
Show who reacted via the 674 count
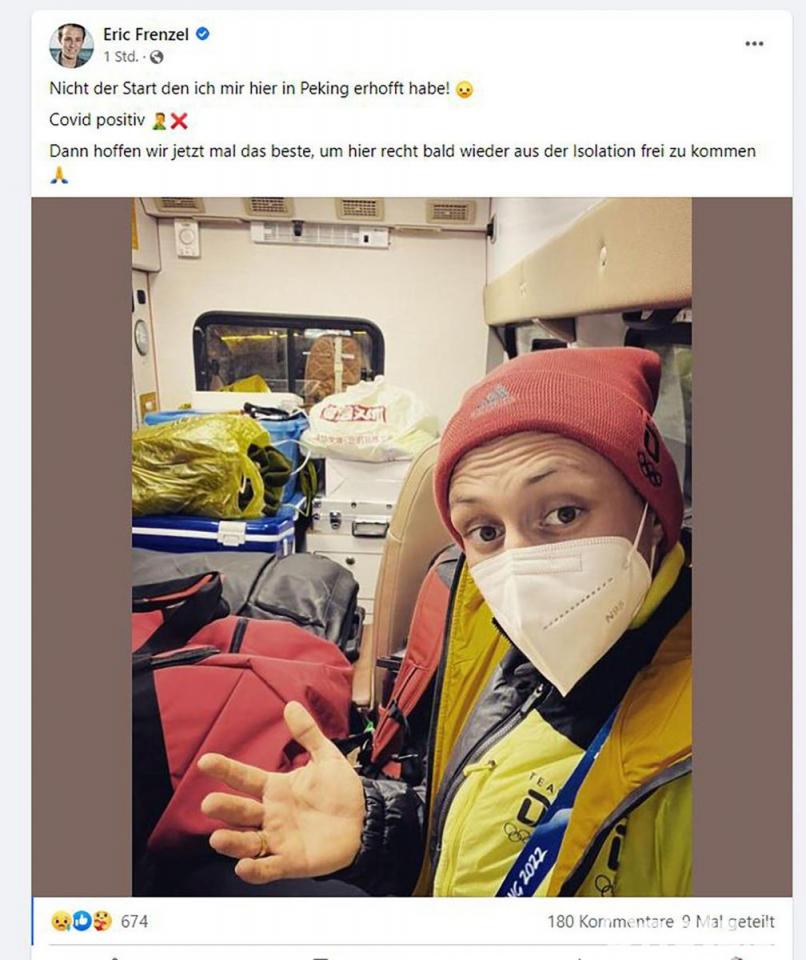coord(134,921)
